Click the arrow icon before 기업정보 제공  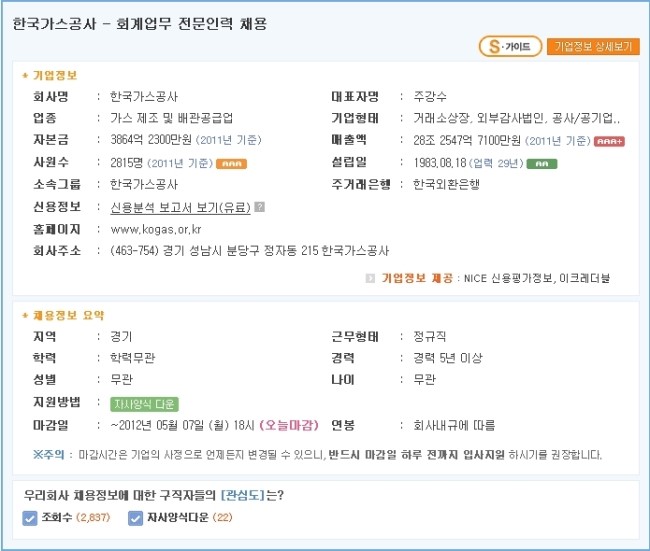370,278
